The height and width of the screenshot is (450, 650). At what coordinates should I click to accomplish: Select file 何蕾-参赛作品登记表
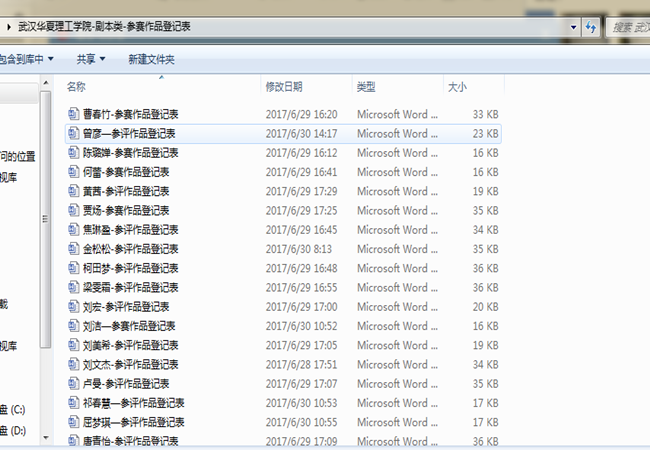click(126, 172)
